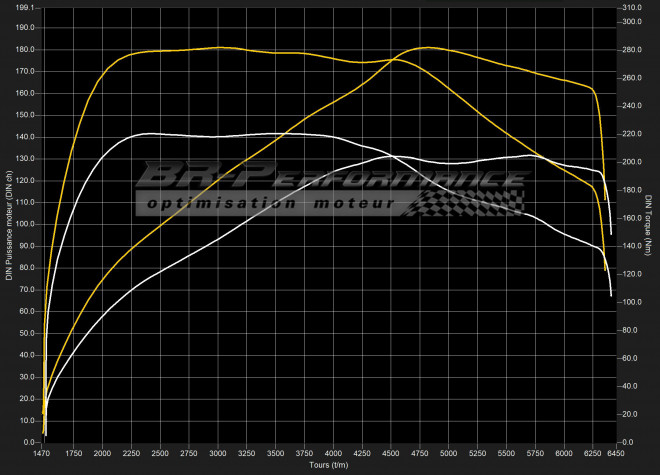Click the 310.0 maximum on torque axis

(631, 7)
